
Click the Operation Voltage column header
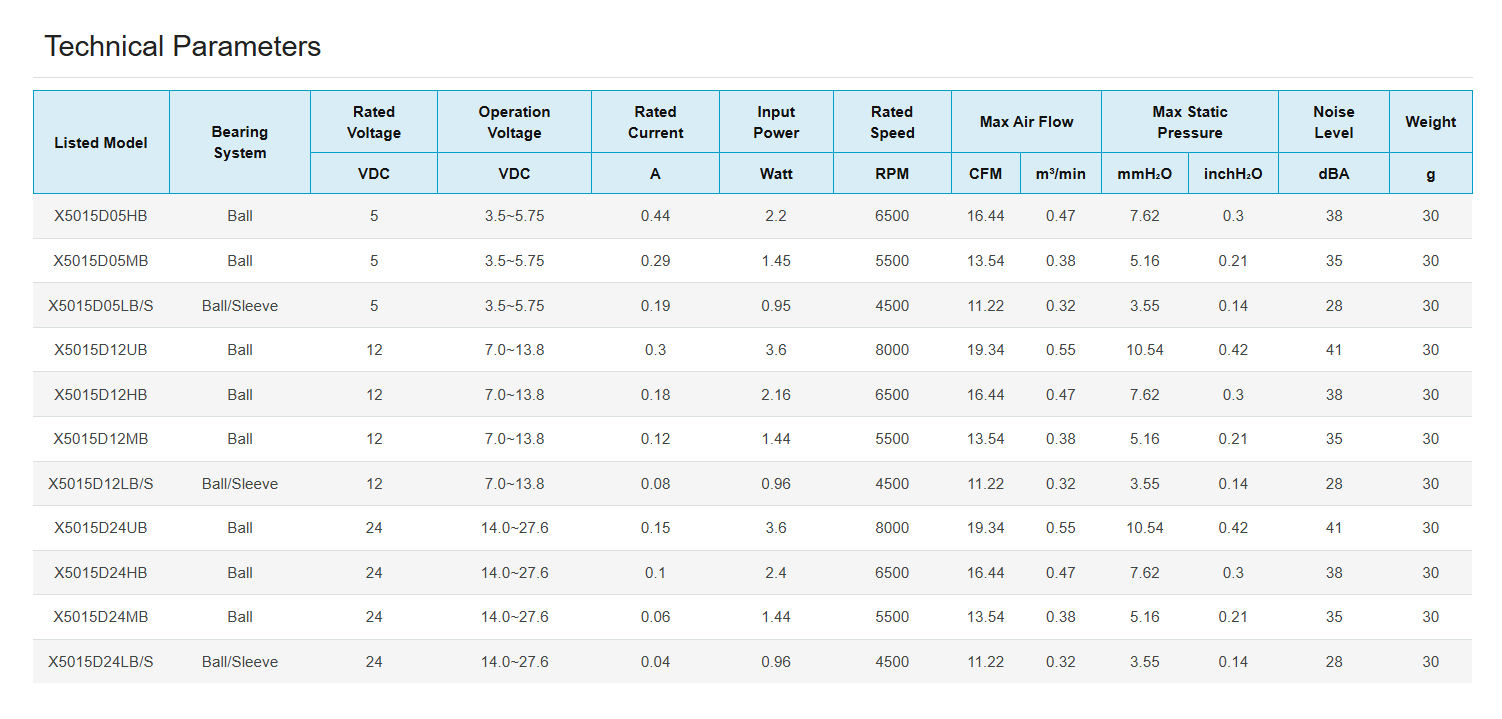[x=514, y=122]
